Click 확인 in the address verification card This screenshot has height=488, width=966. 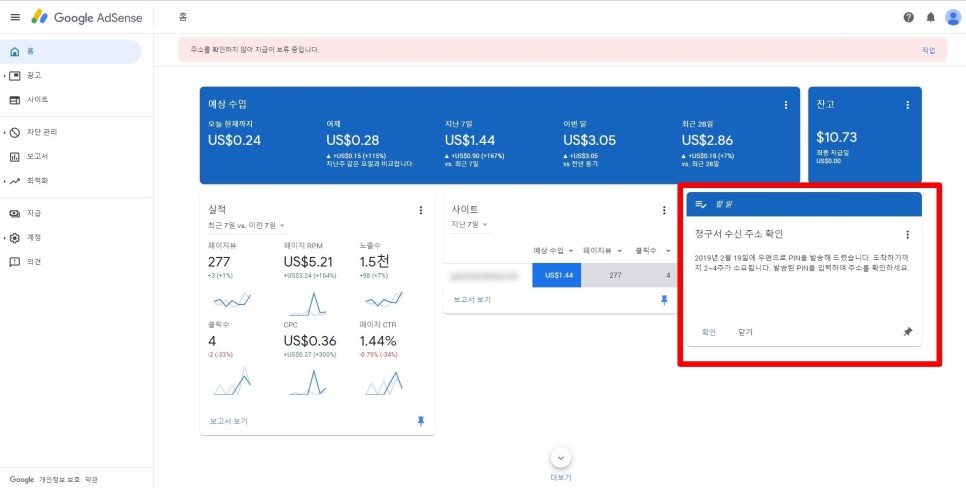click(708, 332)
